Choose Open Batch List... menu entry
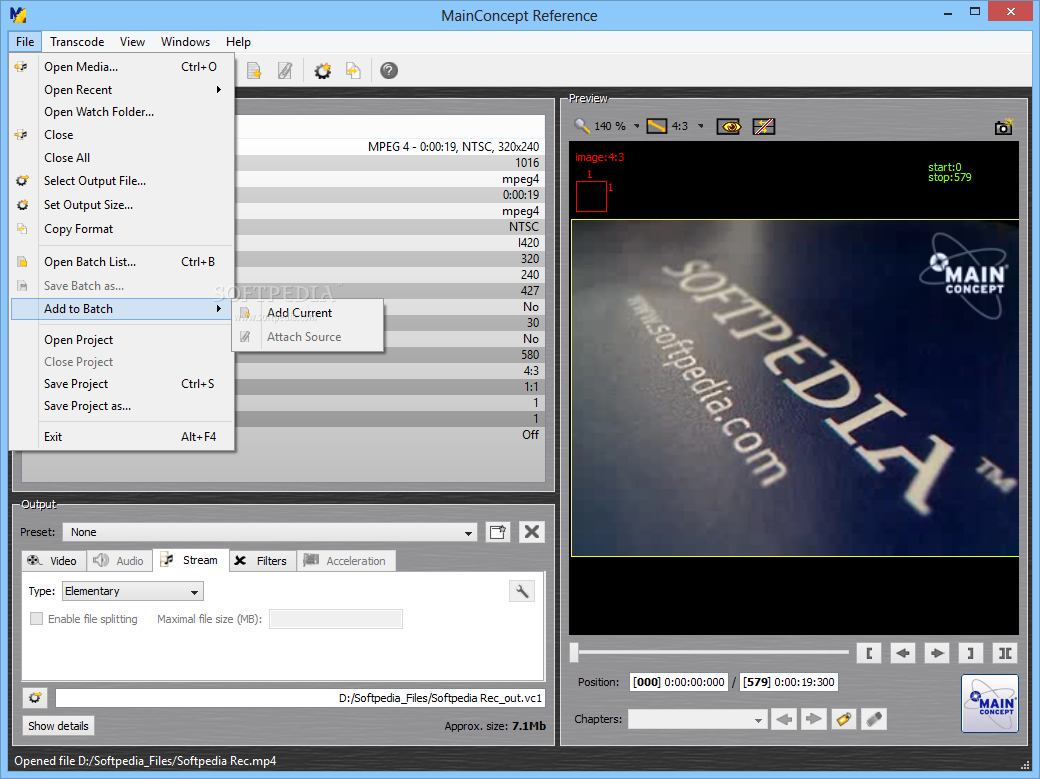 coord(122,262)
